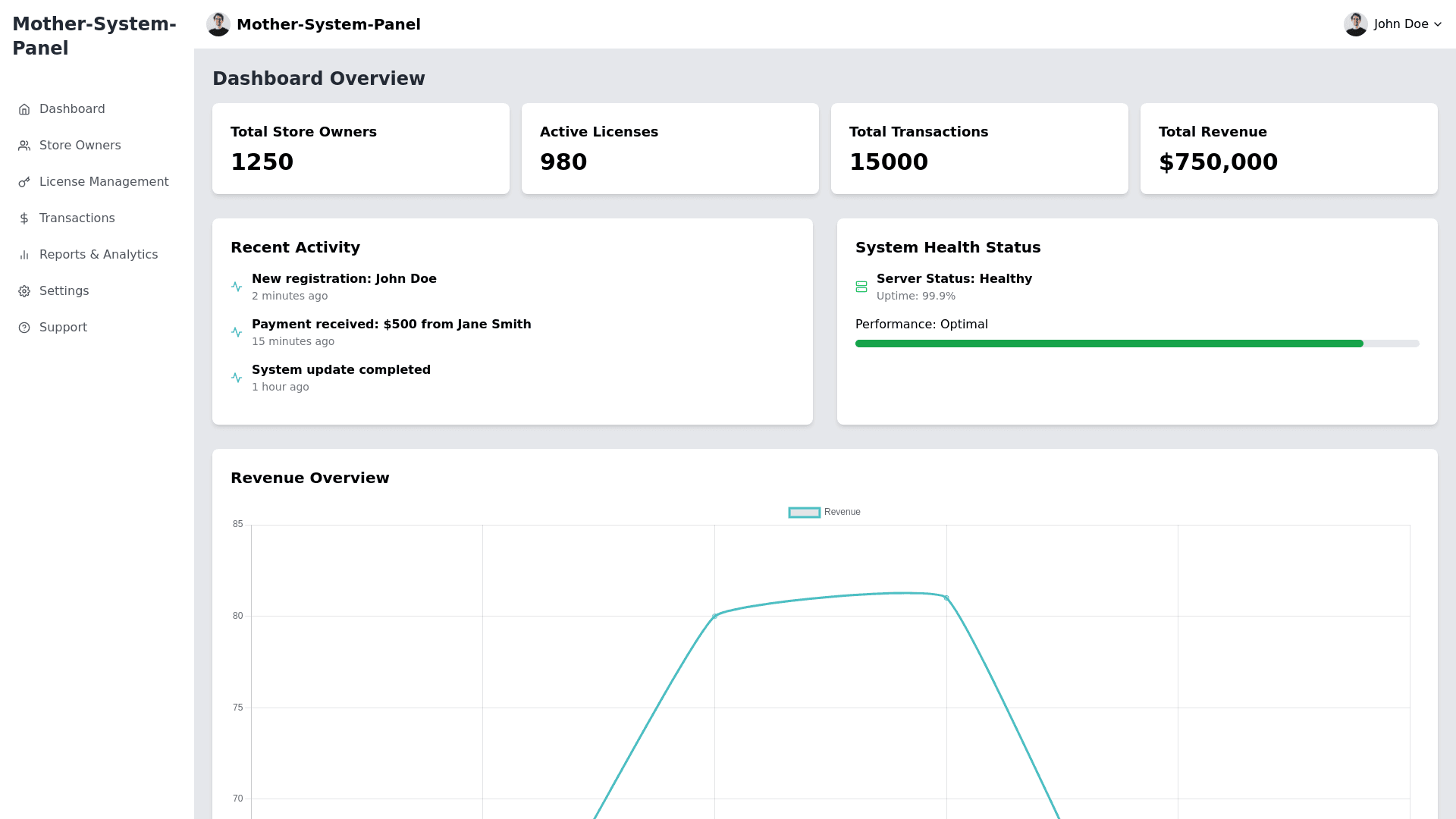Toggle the Revenue legend swatch in chart

pos(804,513)
